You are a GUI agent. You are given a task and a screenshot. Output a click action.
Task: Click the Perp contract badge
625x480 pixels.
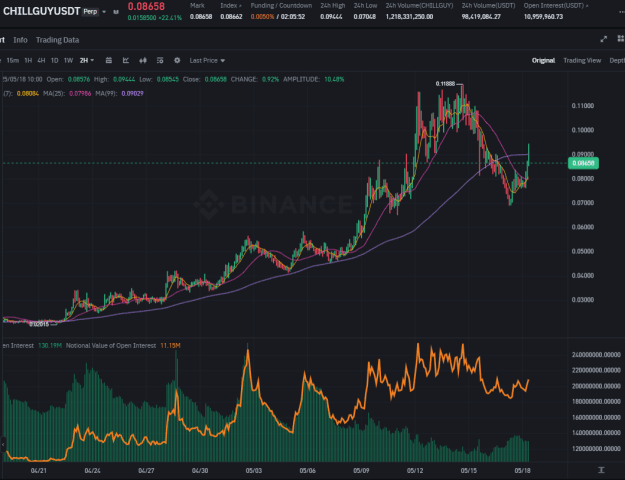tap(90, 12)
